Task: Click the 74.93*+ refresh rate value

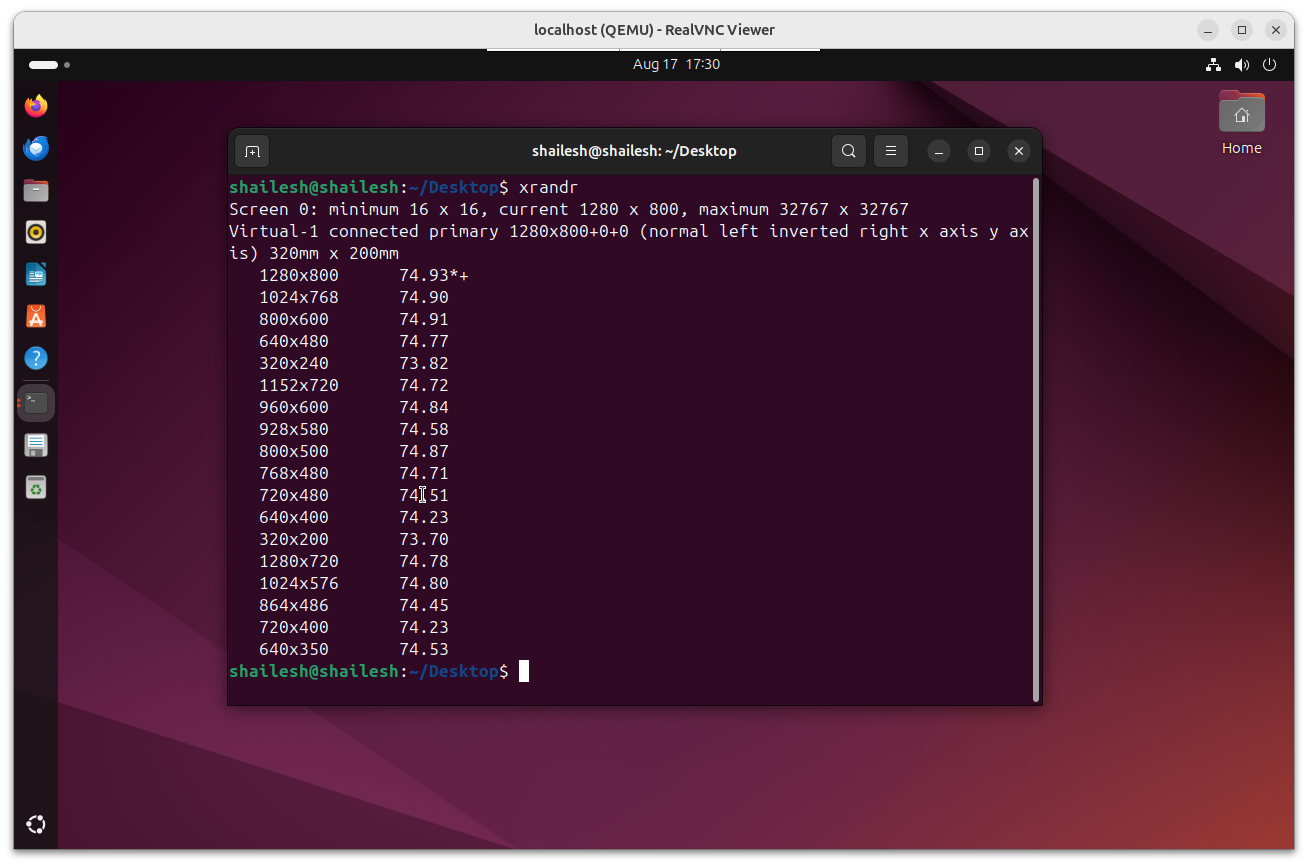Action: 434,276
